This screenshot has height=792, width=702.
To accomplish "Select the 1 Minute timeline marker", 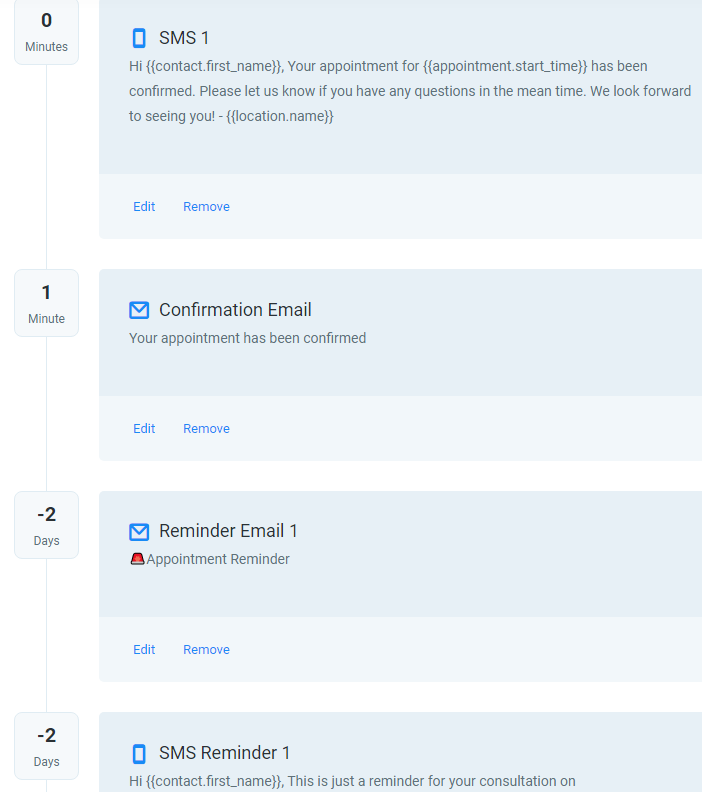I will click(x=46, y=303).
